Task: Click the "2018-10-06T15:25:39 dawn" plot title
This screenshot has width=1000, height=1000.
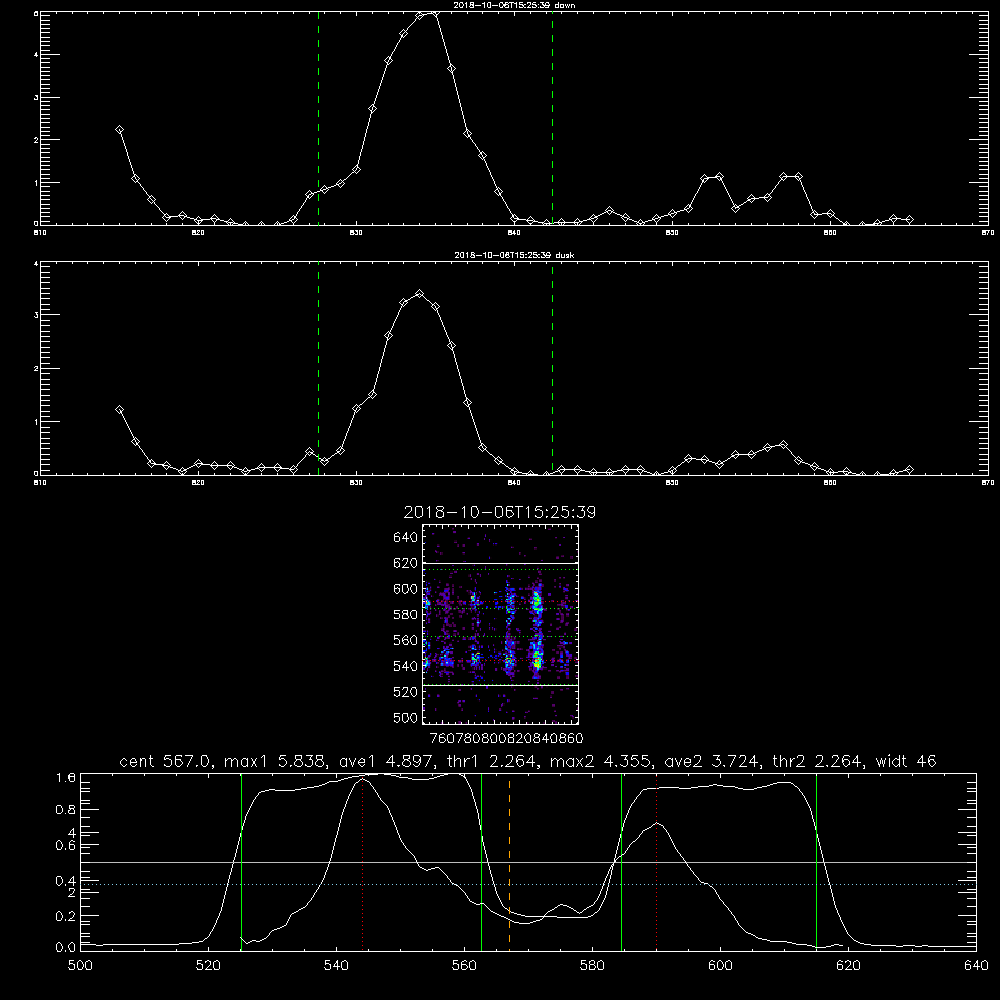Action: click(514, 5)
